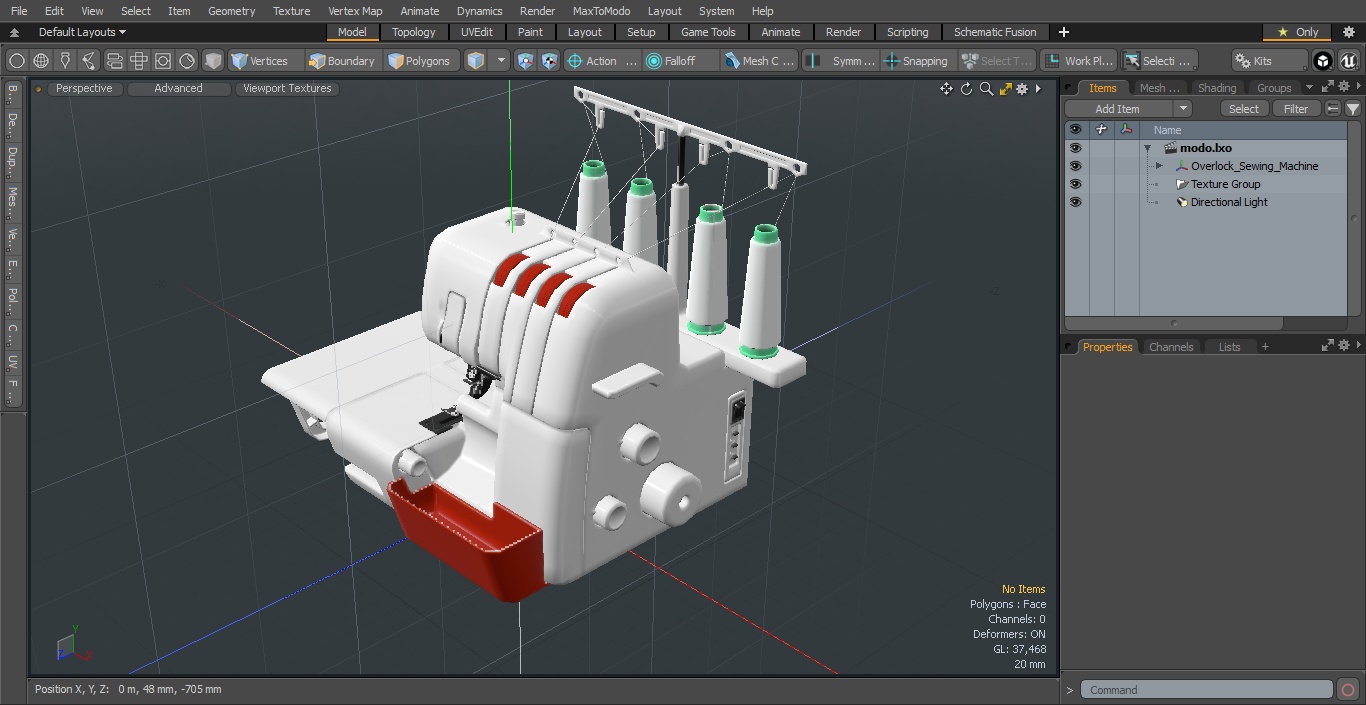Open the Default Layouts dropdown

coord(84,32)
